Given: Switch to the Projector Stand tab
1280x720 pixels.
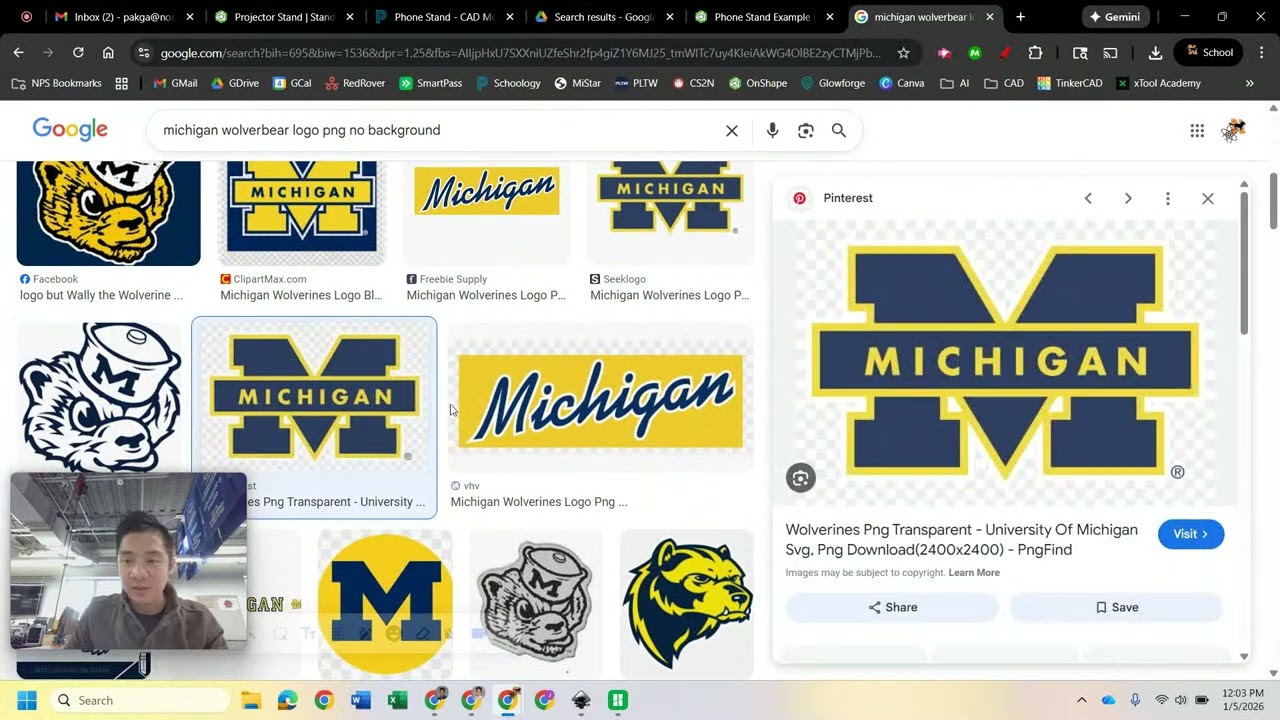Looking at the screenshot, I should pos(284,17).
